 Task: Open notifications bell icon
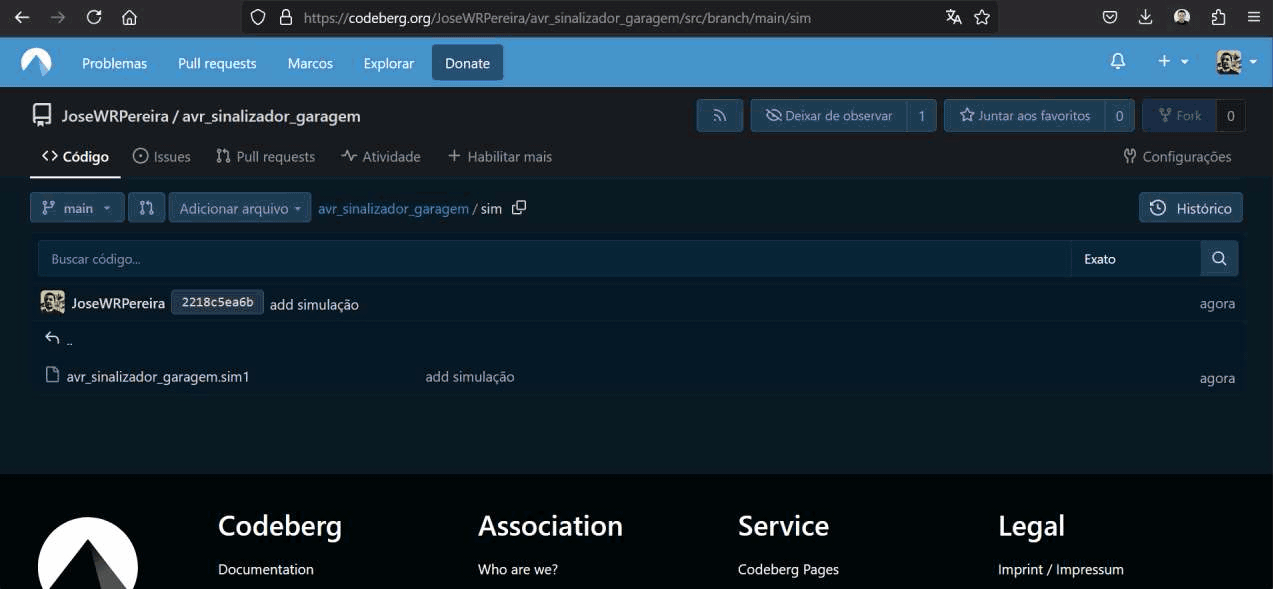click(x=1118, y=62)
